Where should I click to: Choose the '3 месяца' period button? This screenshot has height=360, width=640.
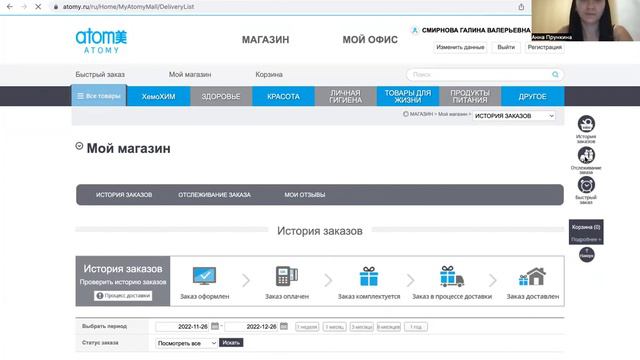(x=362, y=327)
